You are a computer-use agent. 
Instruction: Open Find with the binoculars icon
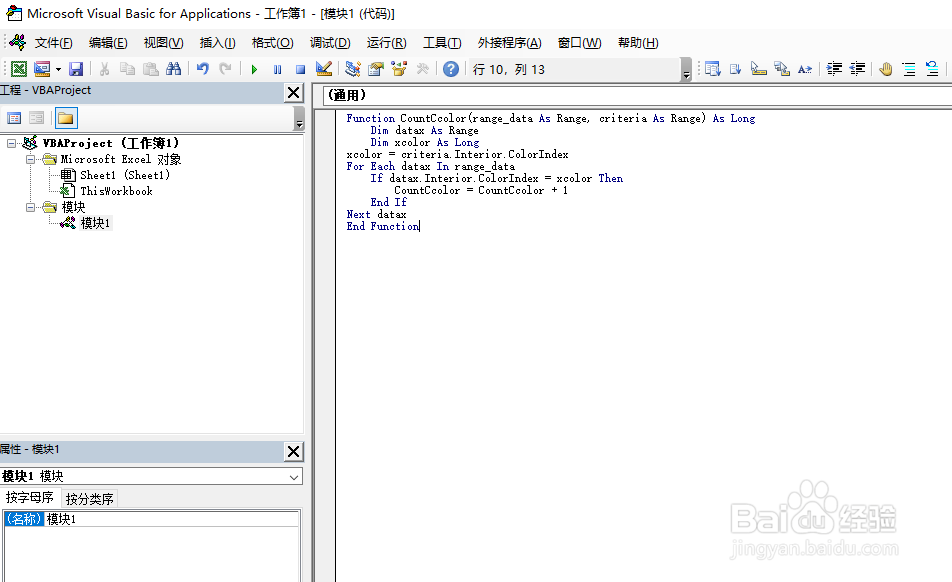pos(174,69)
